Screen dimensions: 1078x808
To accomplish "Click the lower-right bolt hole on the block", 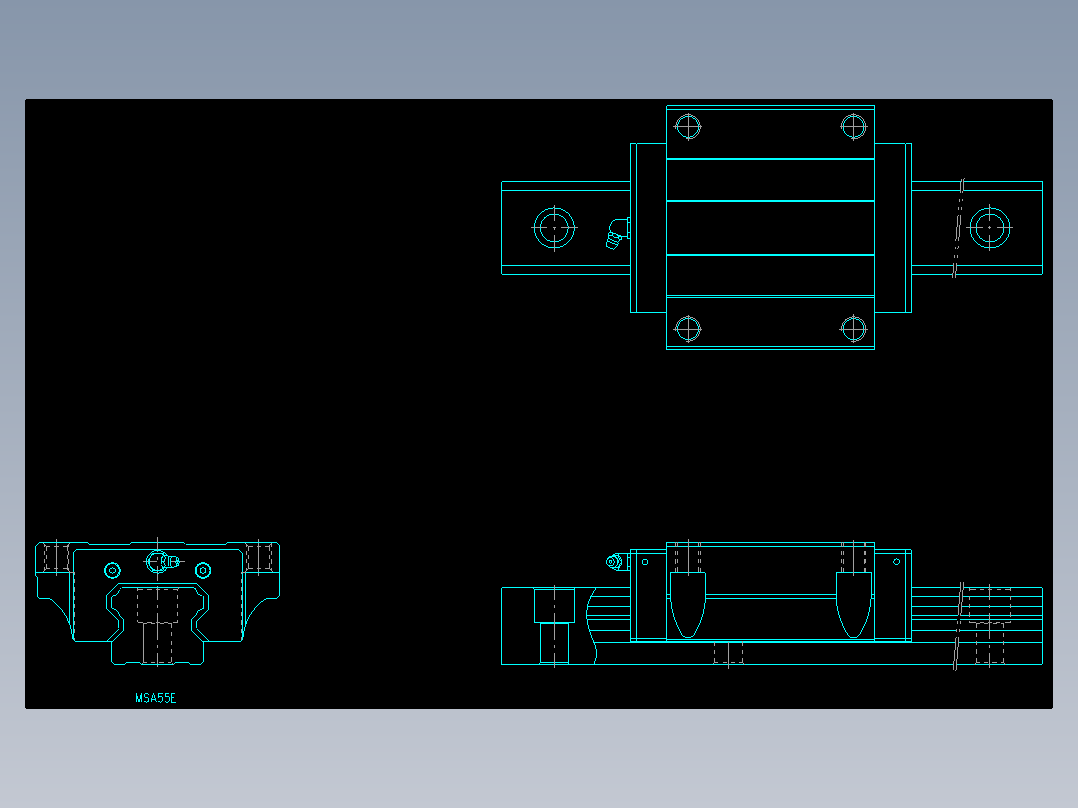I will coord(852,327).
